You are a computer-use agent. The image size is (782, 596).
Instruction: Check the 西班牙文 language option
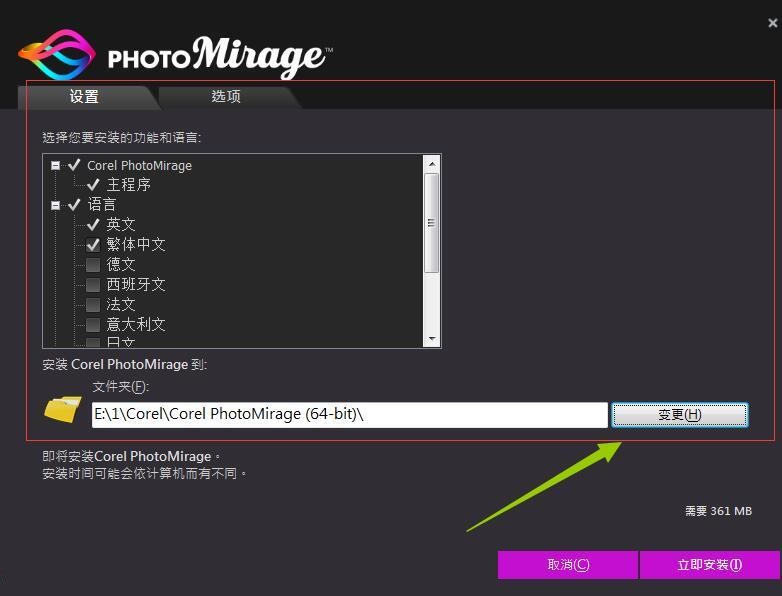(x=93, y=285)
